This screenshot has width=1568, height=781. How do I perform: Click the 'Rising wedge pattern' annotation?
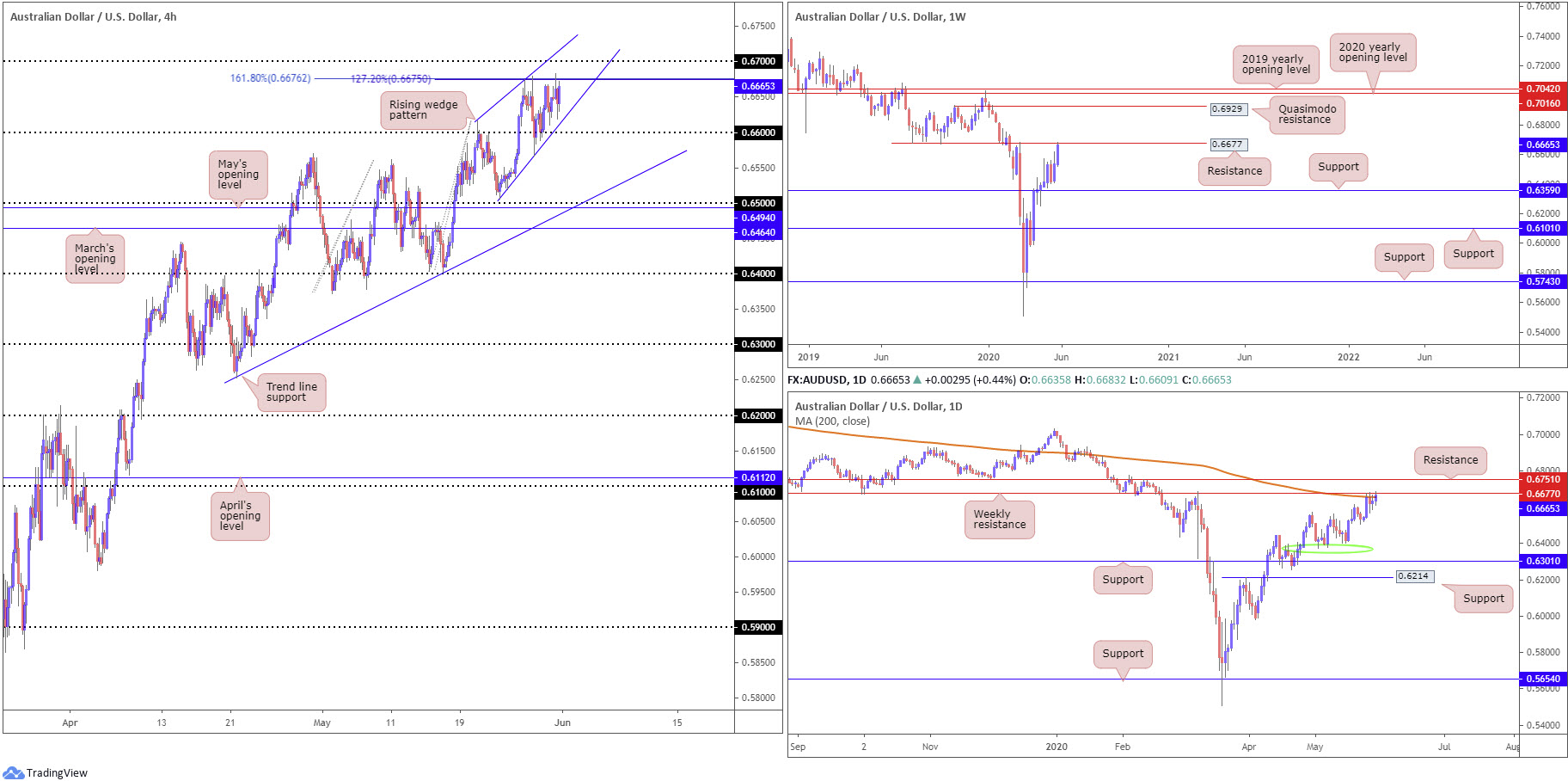[423, 110]
